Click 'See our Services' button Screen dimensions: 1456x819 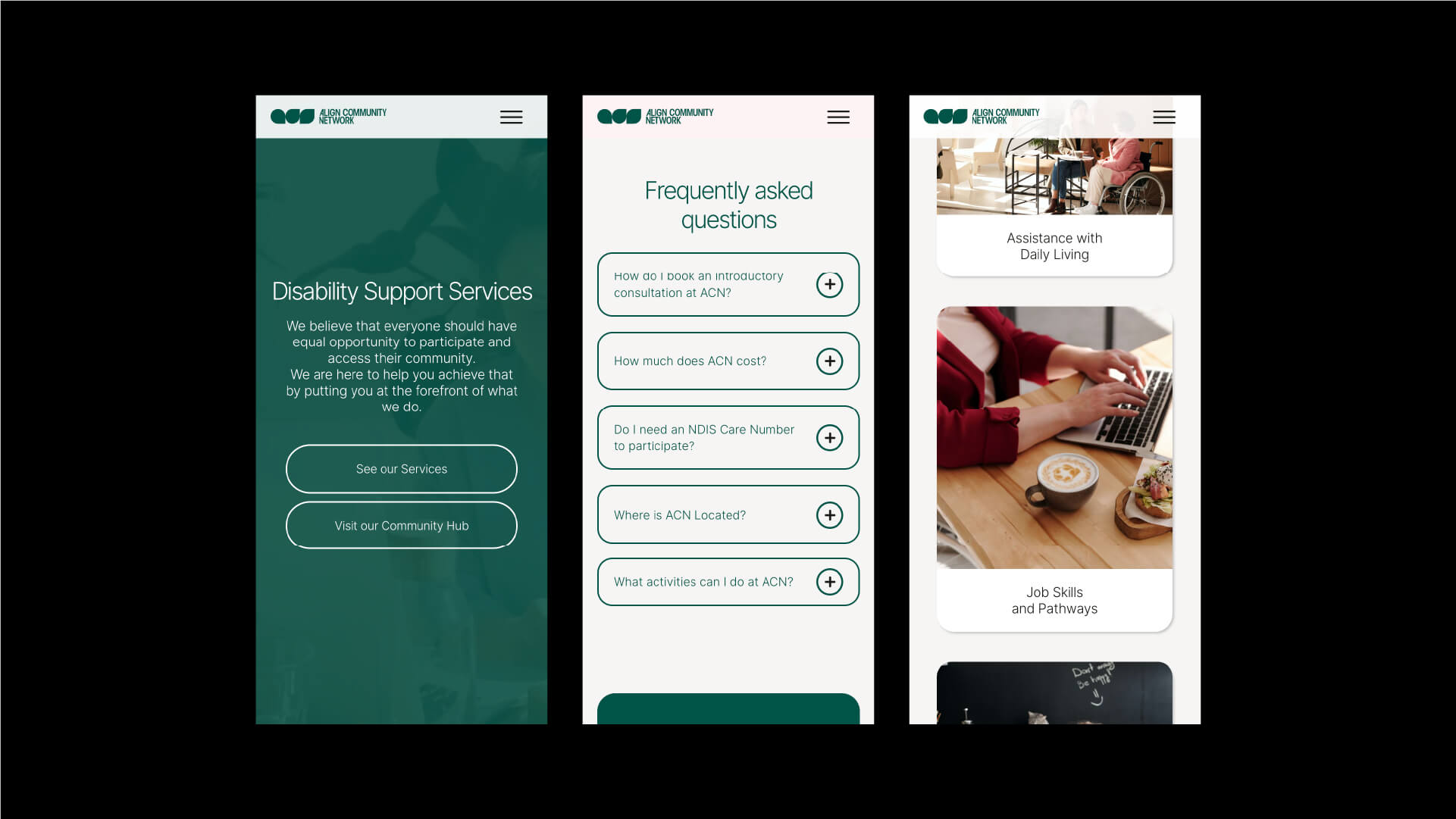(x=401, y=468)
